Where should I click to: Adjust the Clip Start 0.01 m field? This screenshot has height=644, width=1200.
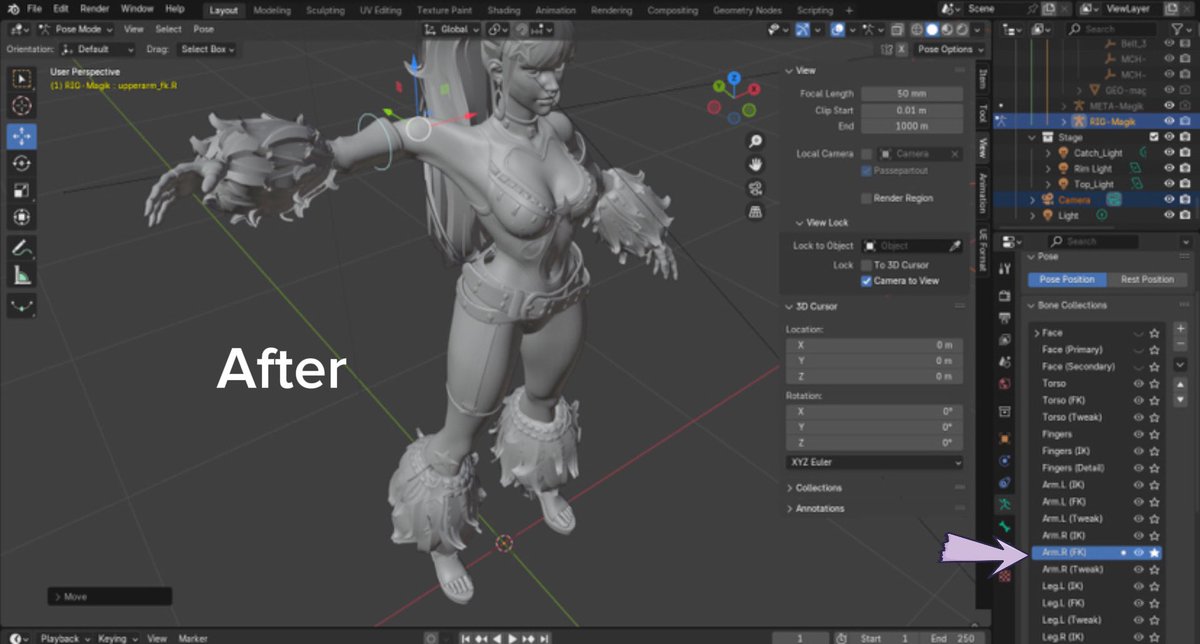(910, 110)
